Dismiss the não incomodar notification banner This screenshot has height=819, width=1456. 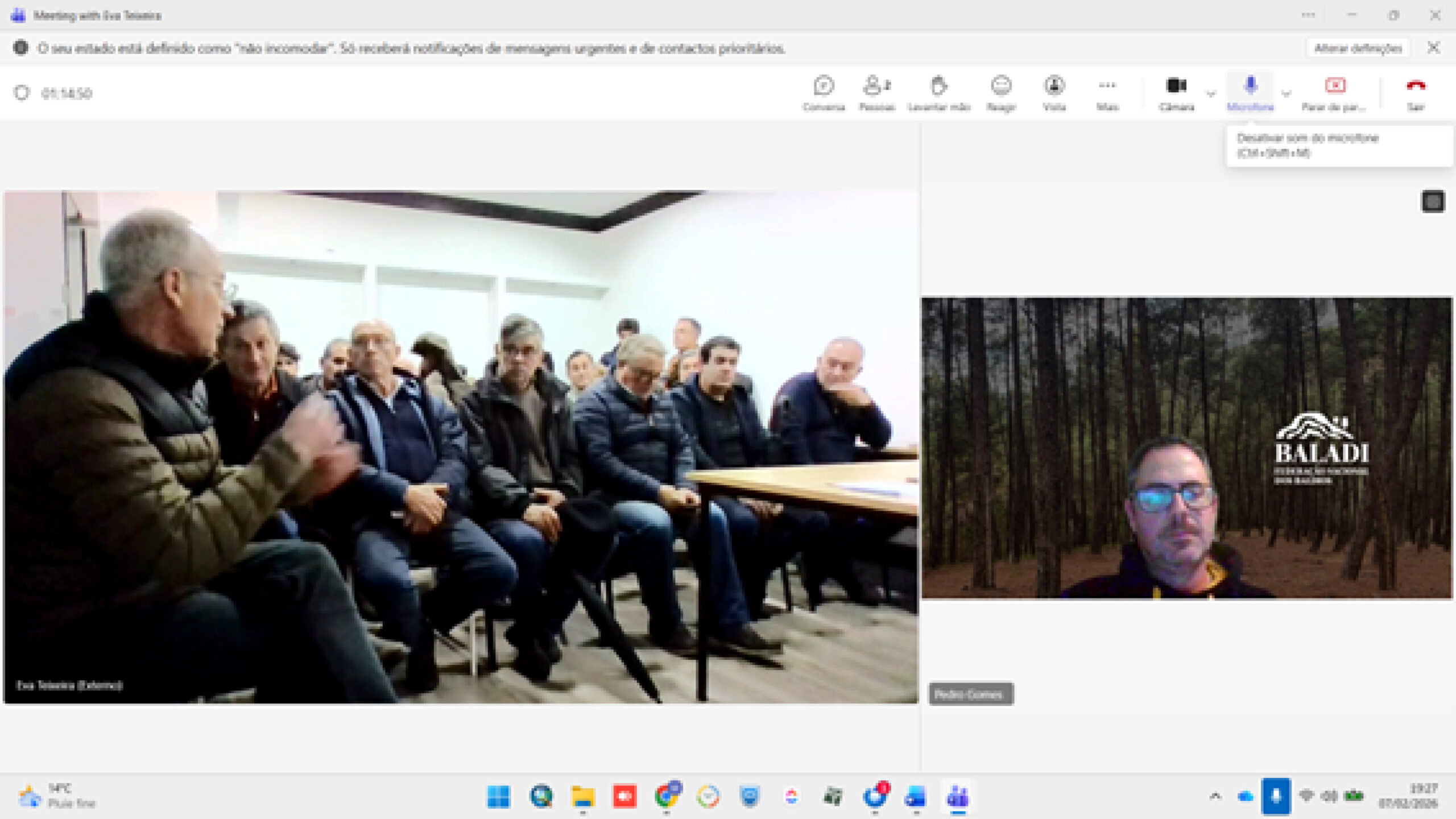[x=1434, y=48]
